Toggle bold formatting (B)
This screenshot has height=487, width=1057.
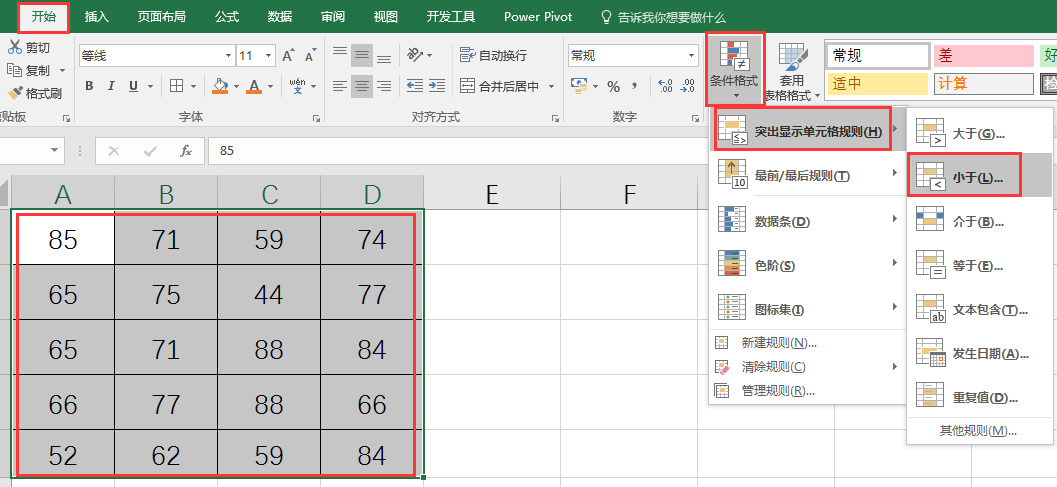[x=89, y=86]
